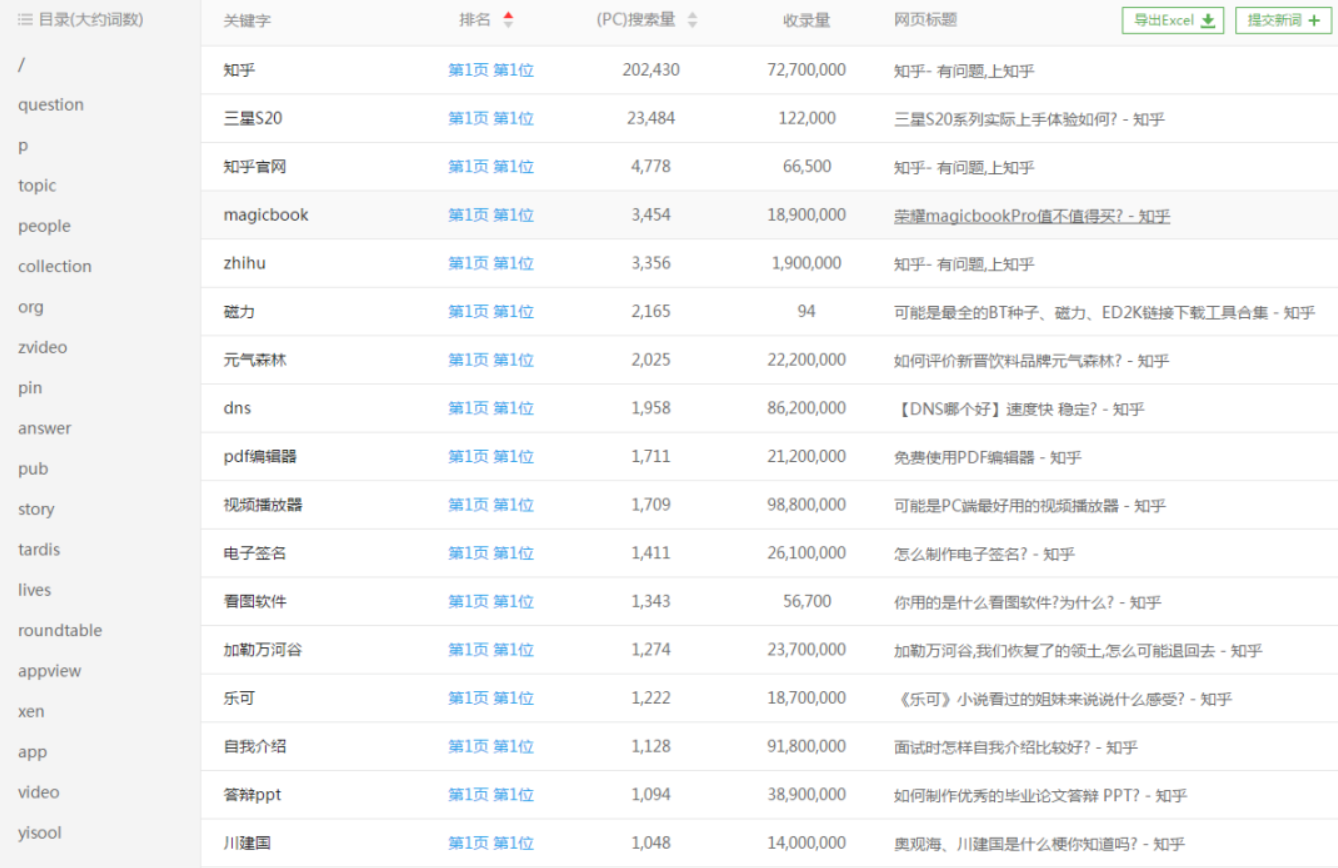Screen dimensions: 1338x868
Task: Click the keyword 答辩ppt
Action: [x=253, y=795]
